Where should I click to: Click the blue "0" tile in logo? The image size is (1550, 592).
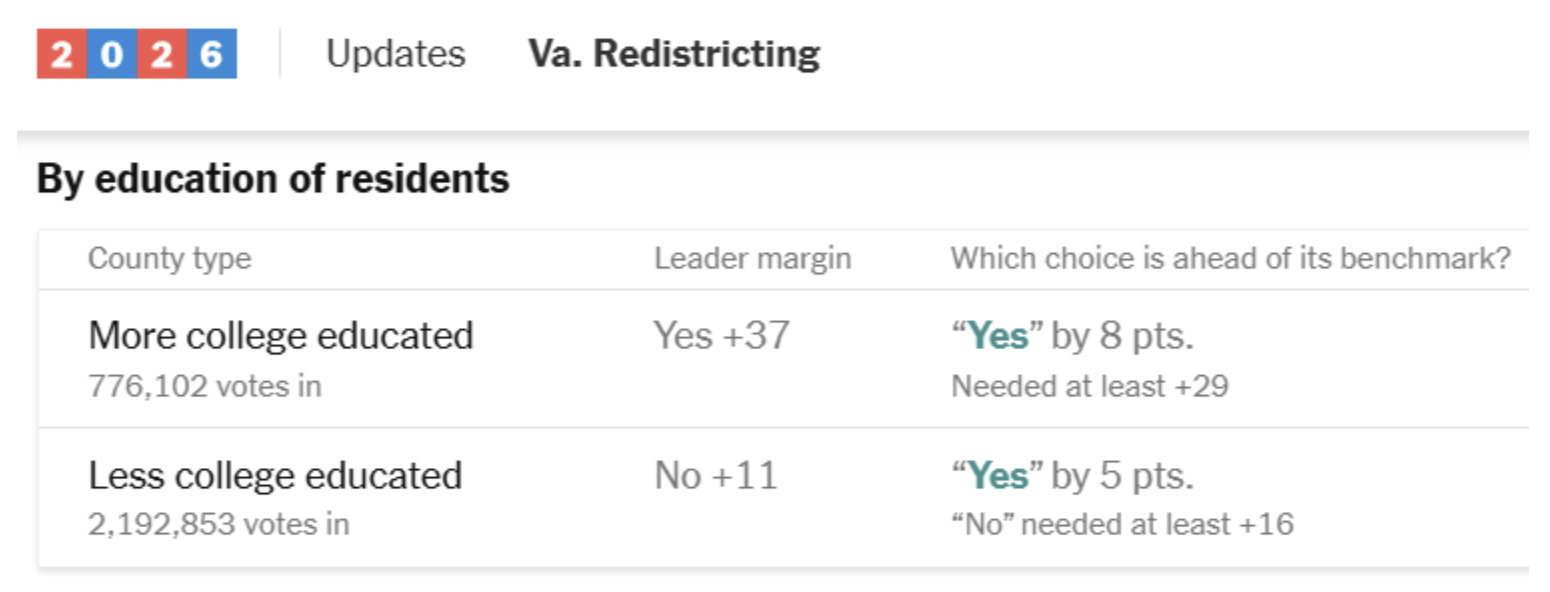tap(112, 54)
